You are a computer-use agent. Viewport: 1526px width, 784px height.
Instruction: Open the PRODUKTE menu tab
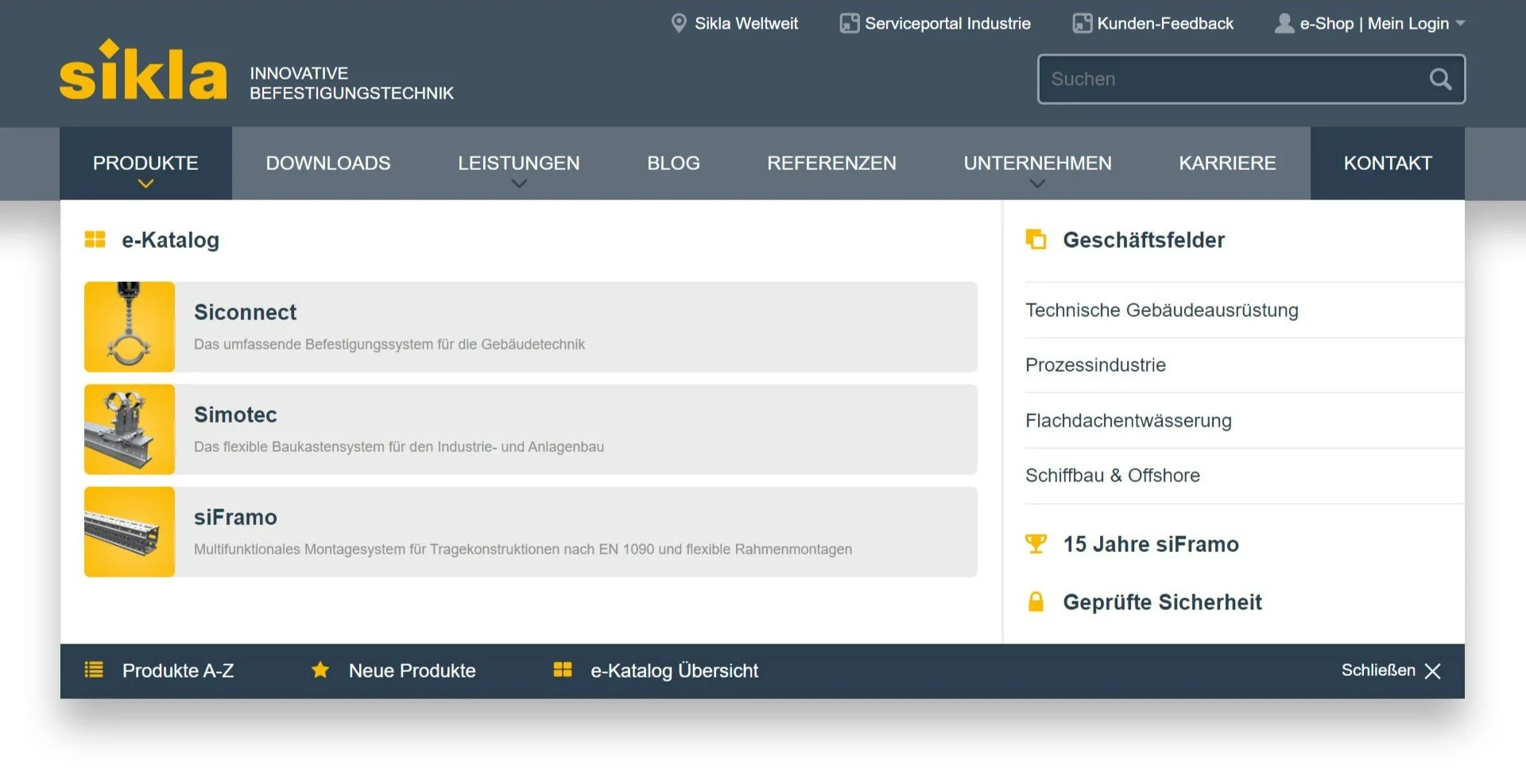(x=145, y=163)
